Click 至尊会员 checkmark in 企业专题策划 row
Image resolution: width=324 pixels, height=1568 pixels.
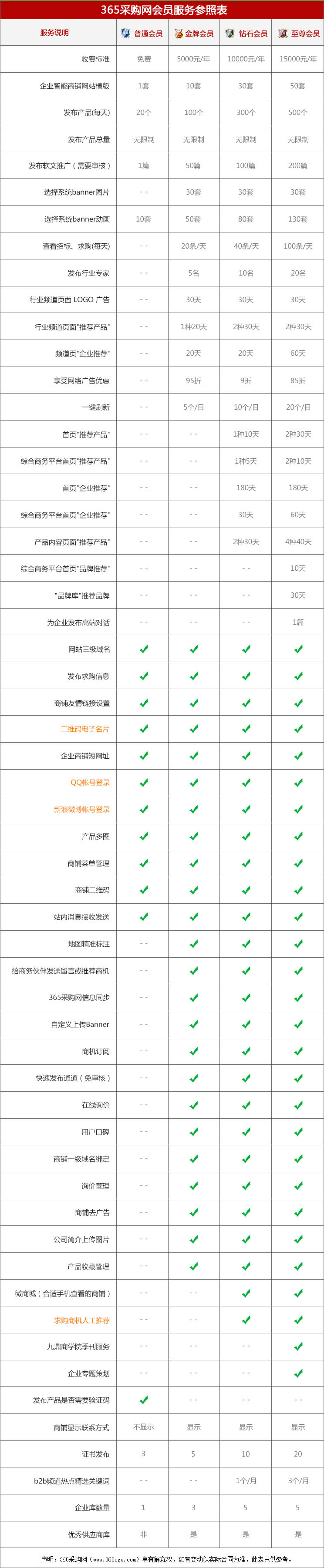(298, 1373)
